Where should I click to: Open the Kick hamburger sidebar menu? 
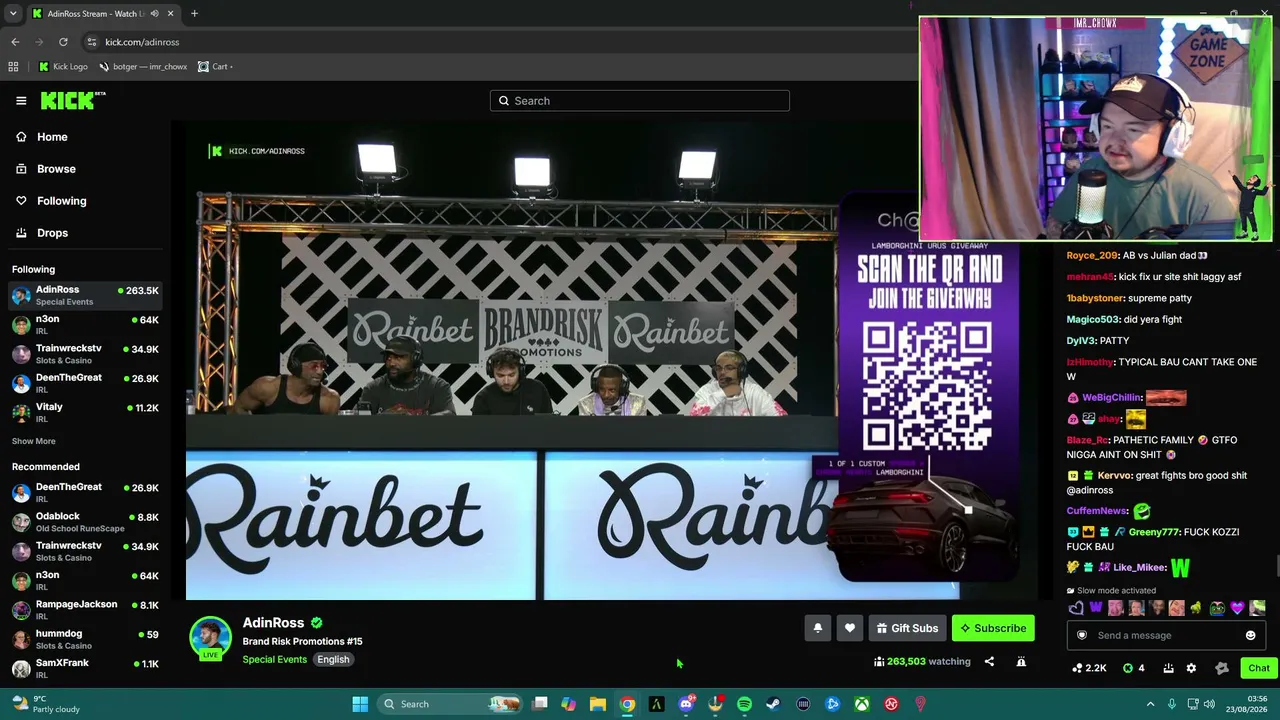21,100
